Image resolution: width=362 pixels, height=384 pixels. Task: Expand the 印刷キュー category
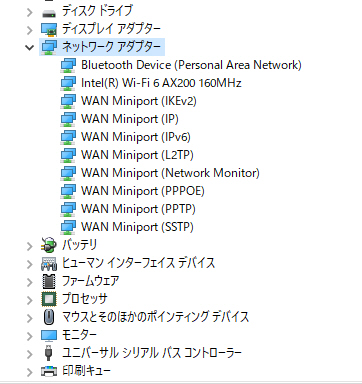(x=30, y=372)
